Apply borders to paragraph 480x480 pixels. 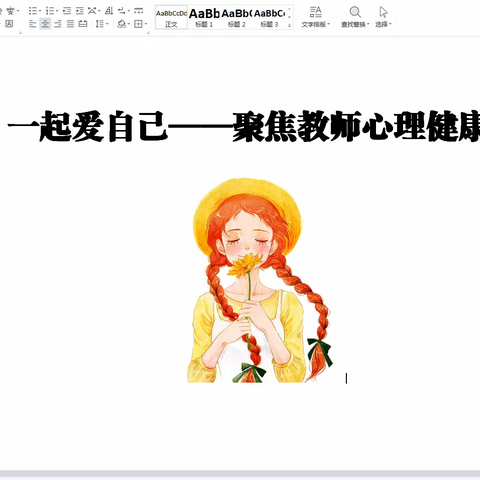coord(138,24)
